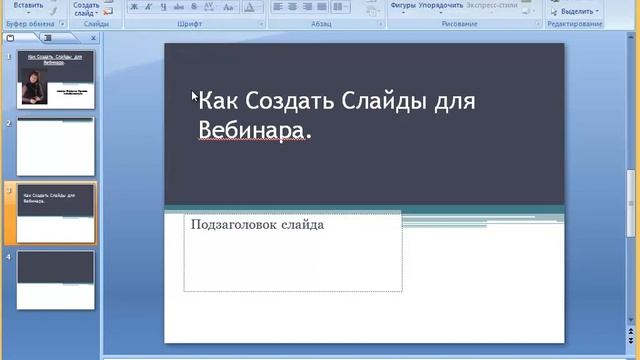Click the scroll down arrow
The height and width of the screenshot is (360, 640).
[631, 320]
